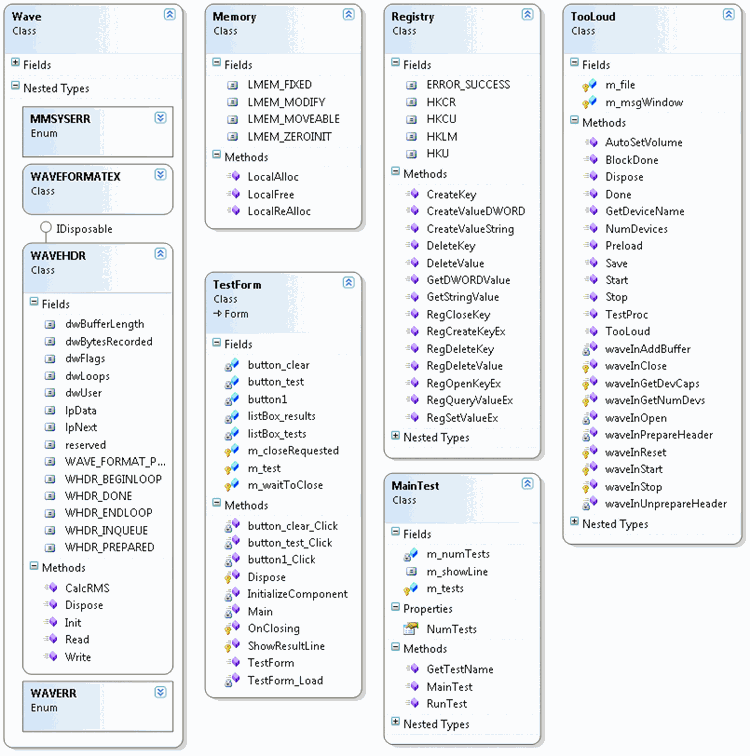This screenshot has width=750, height=756.
Task: Select the dwBytesRecorded field
Action: [x=109, y=342]
